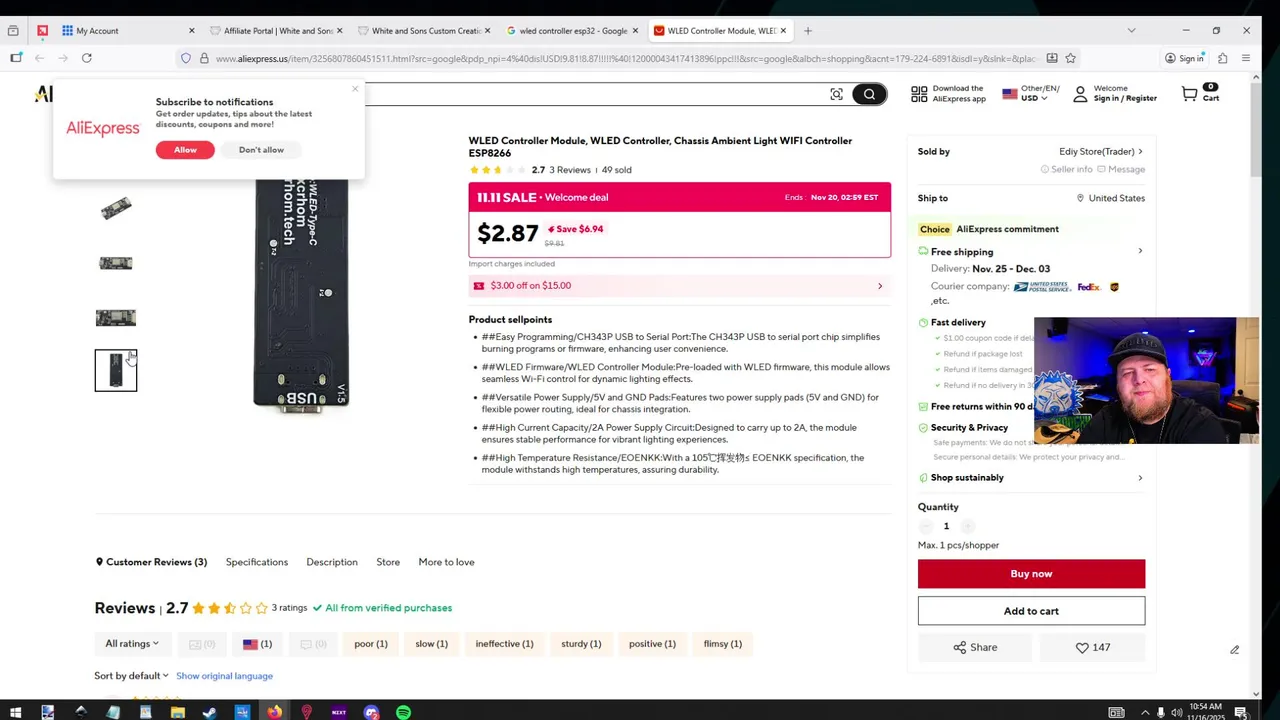This screenshot has height=720, width=1280.
Task: Go to the Description section tab
Action: pyautogui.click(x=332, y=562)
